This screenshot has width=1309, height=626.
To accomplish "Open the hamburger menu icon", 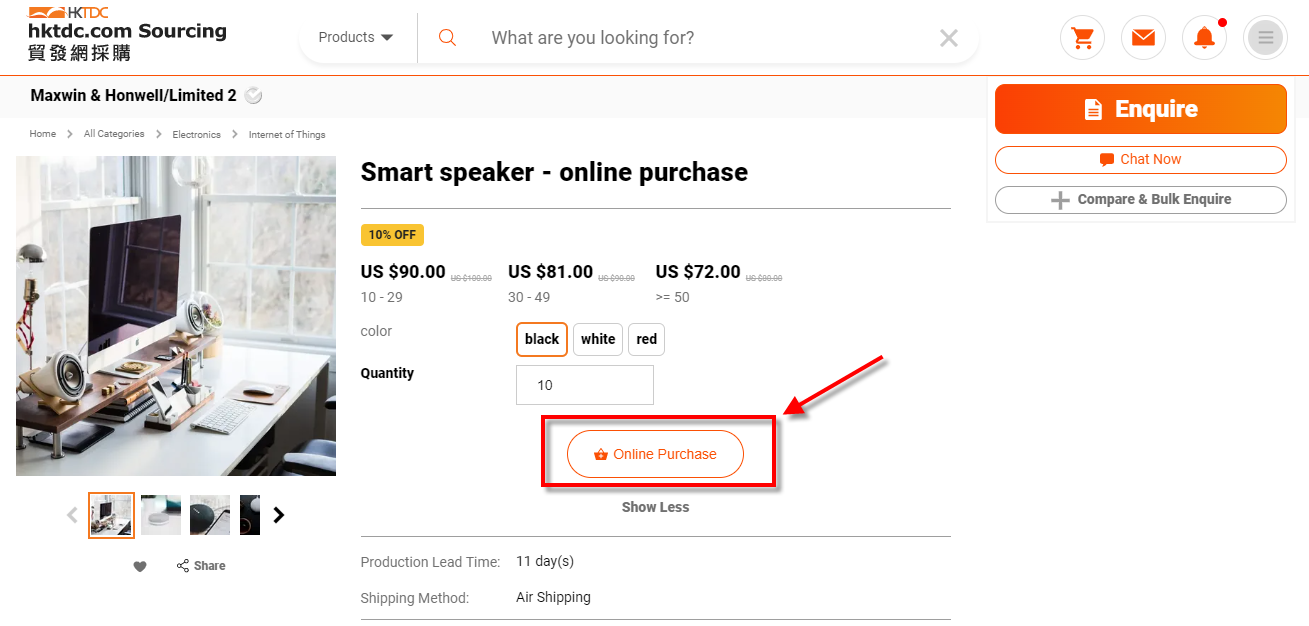I will point(1265,38).
